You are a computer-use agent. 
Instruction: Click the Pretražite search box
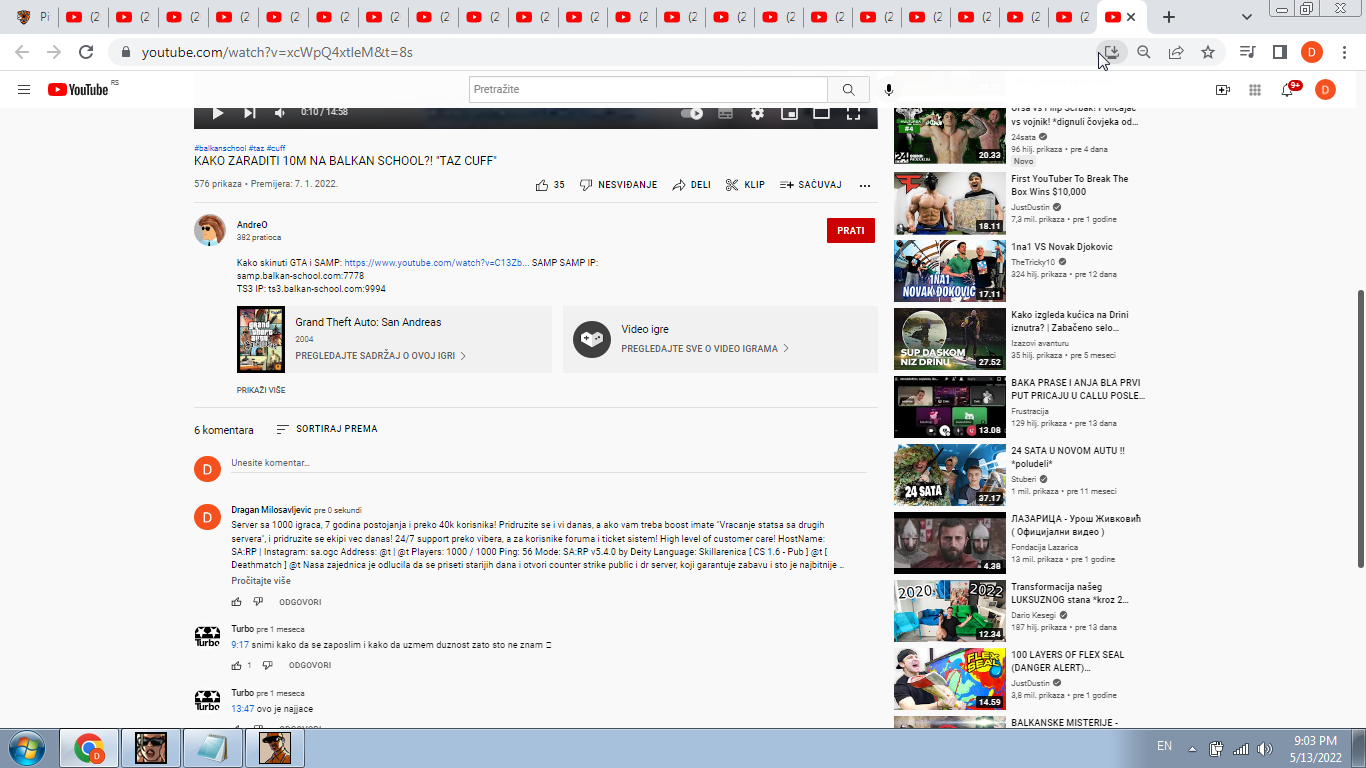(648, 90)
